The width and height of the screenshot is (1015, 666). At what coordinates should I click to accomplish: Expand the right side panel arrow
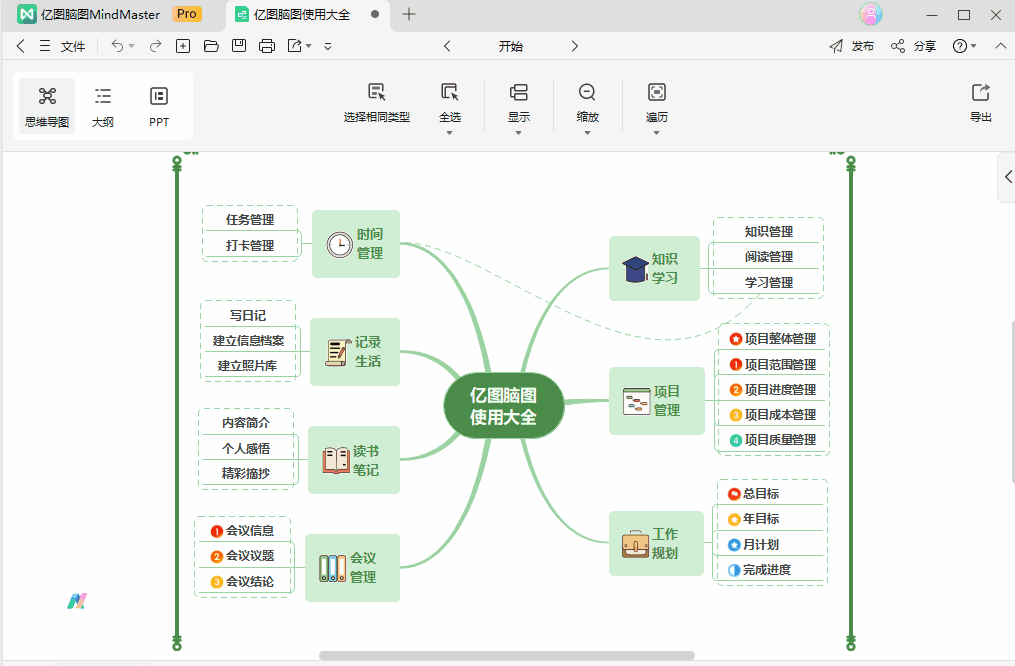coord(1007,177)
